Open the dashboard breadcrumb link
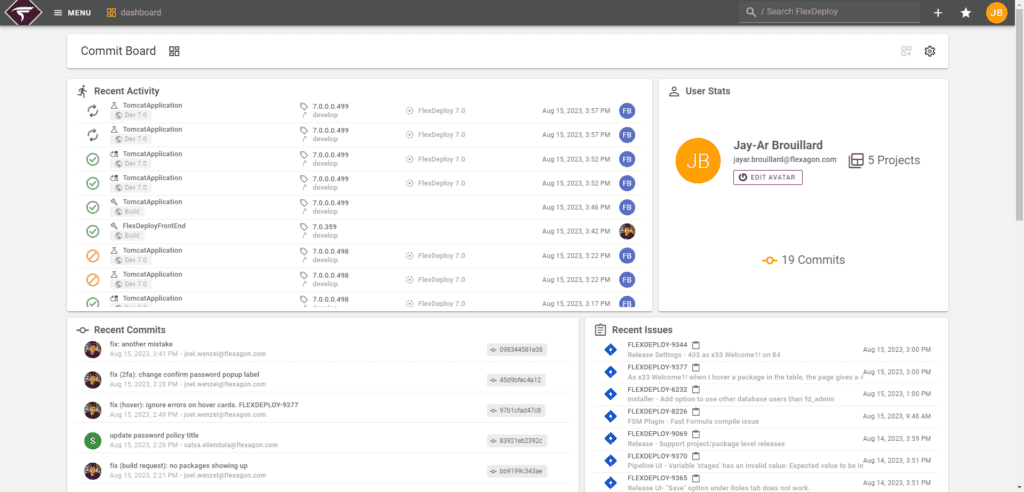Image resolution: width=1024 pixels, height=492 pixels. point(134,12)
